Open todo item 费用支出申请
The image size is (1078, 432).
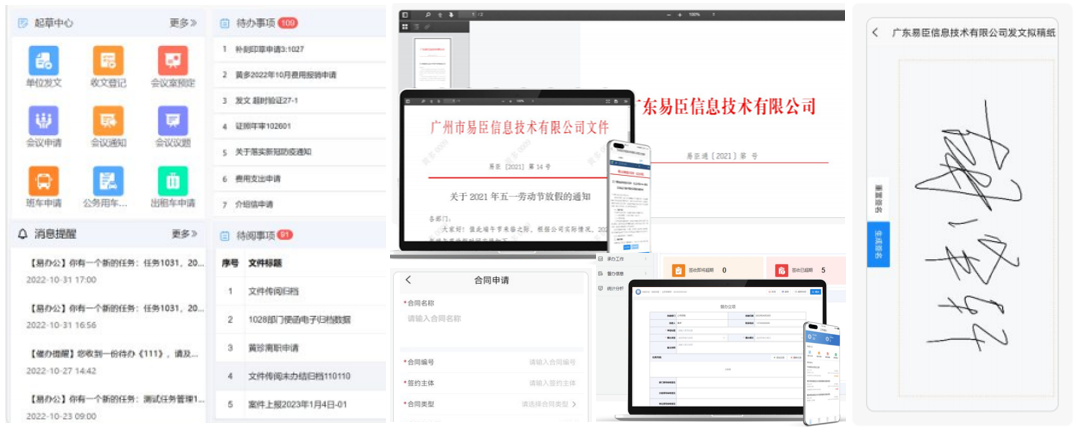click(x=300, y=178)
